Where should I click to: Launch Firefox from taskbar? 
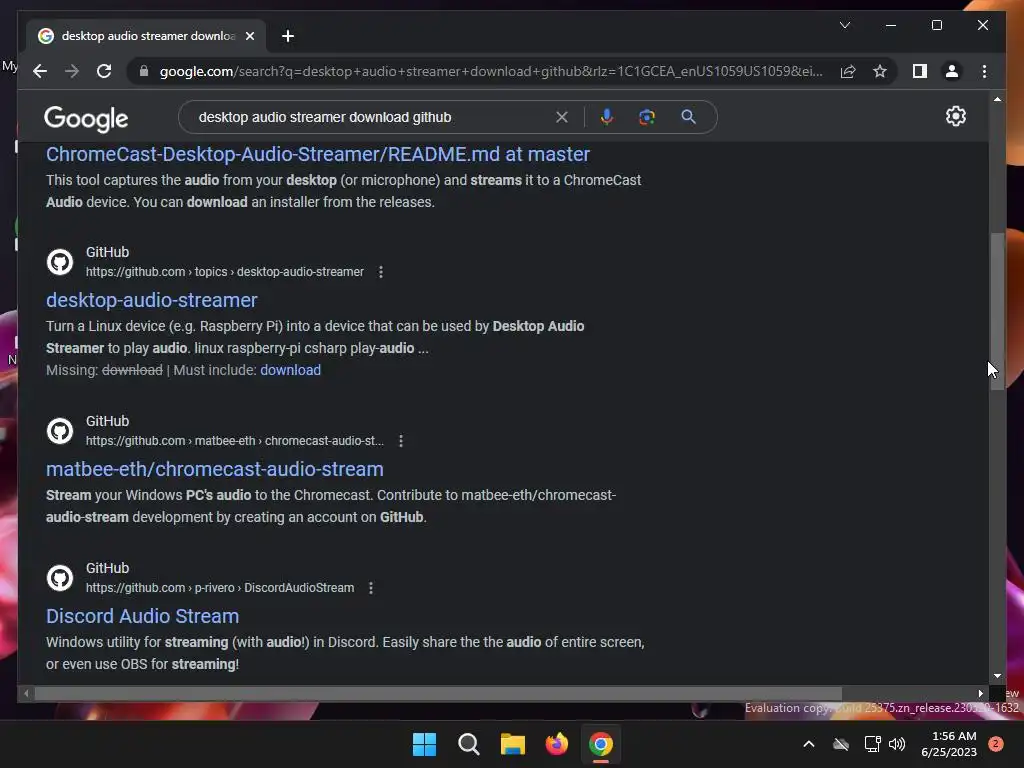pyautogui.click(x=556, y=744)
